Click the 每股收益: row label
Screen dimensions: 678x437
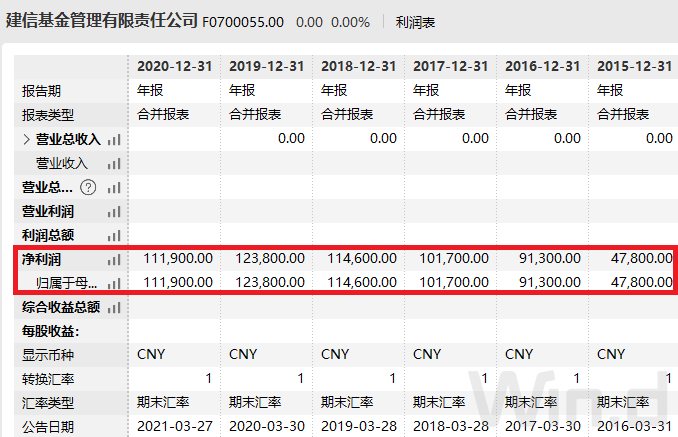pos(51,331)
